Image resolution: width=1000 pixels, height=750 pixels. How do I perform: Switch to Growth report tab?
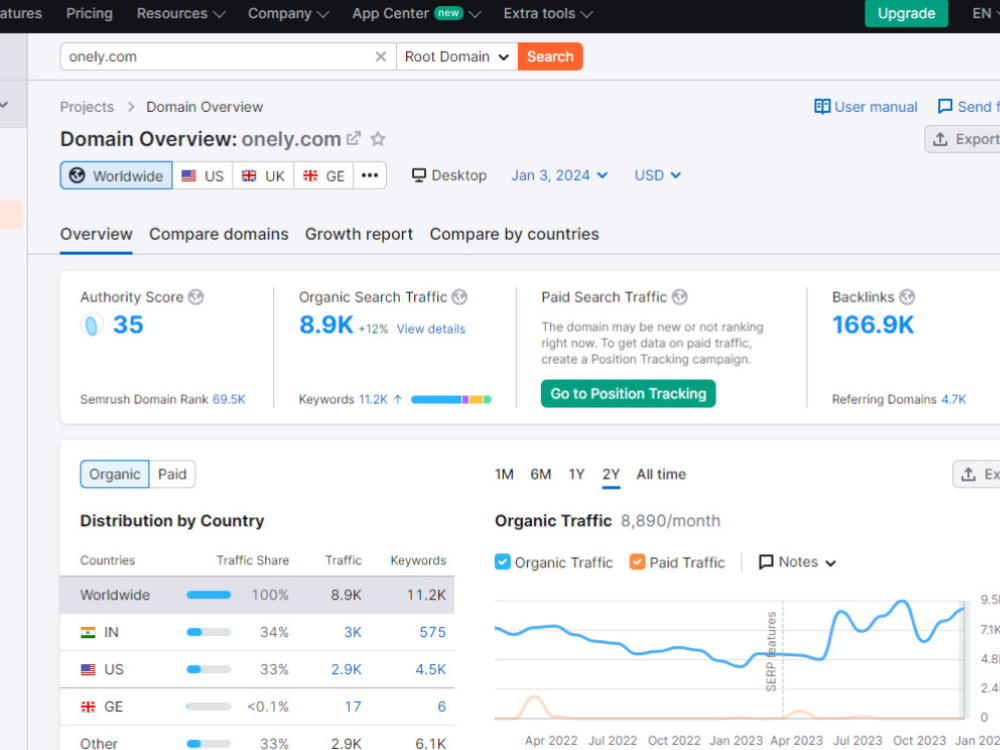click(x=359, y=234)
